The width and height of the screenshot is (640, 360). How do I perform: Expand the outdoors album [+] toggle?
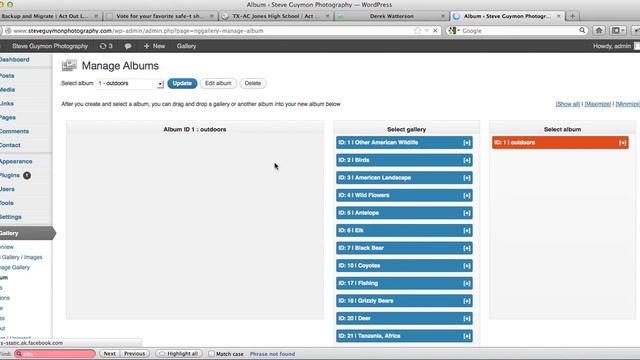[x=622, y=142]
